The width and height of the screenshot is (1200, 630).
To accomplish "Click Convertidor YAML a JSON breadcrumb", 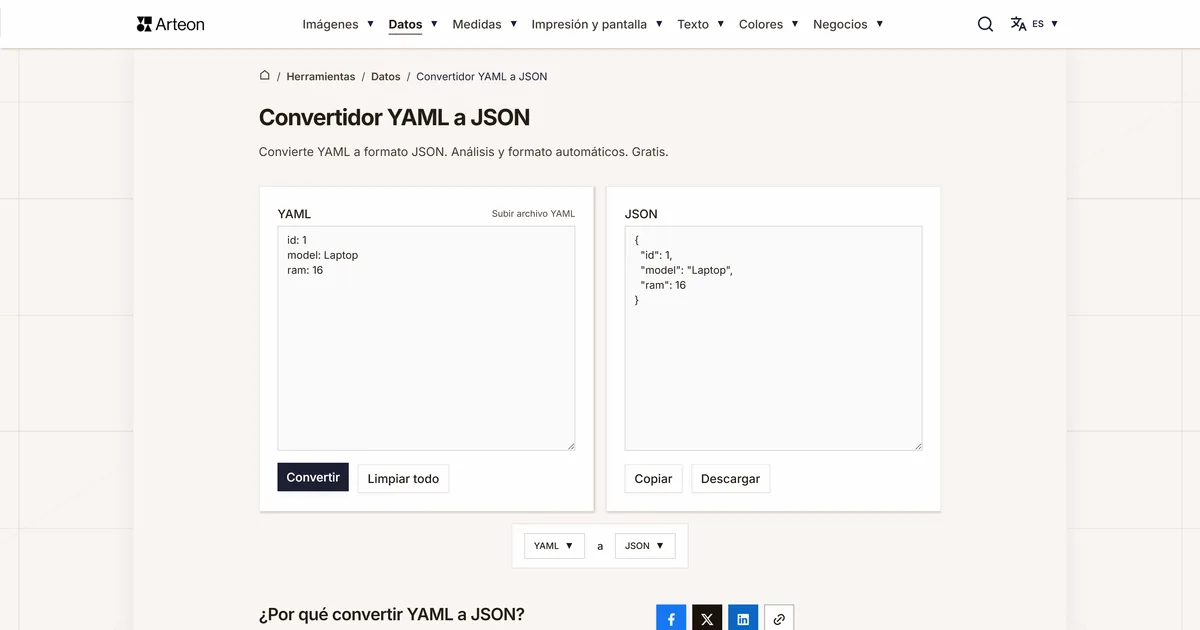I will point(482,76).
